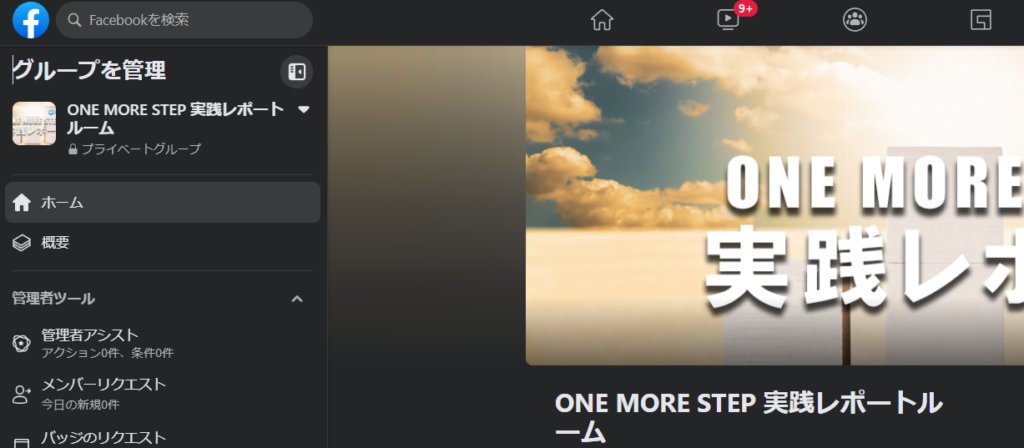
Task: Select 概要 in the sidebar menu
Action: [x=163, y=244]
